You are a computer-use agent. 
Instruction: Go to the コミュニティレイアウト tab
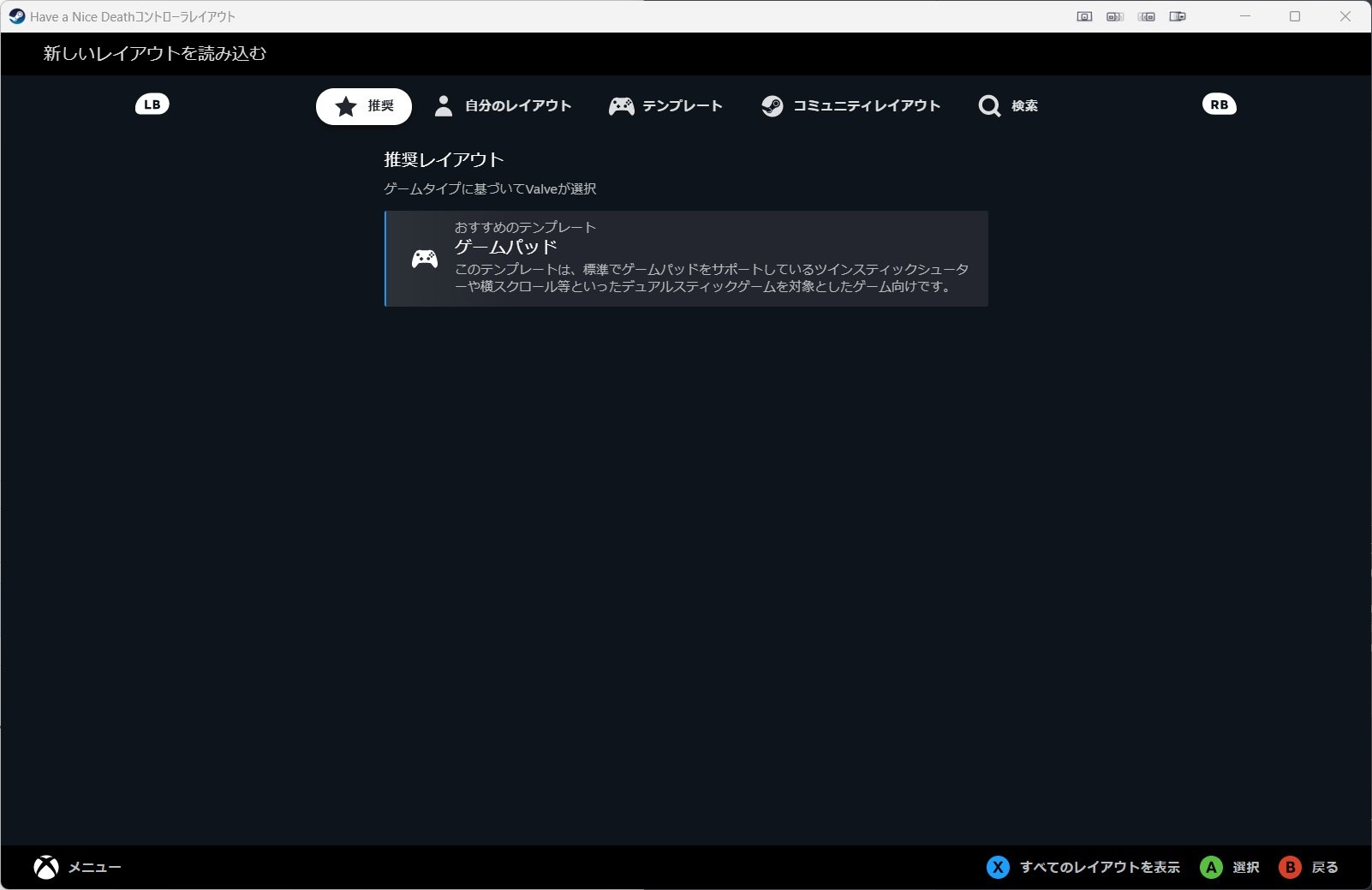coord(850,106)
